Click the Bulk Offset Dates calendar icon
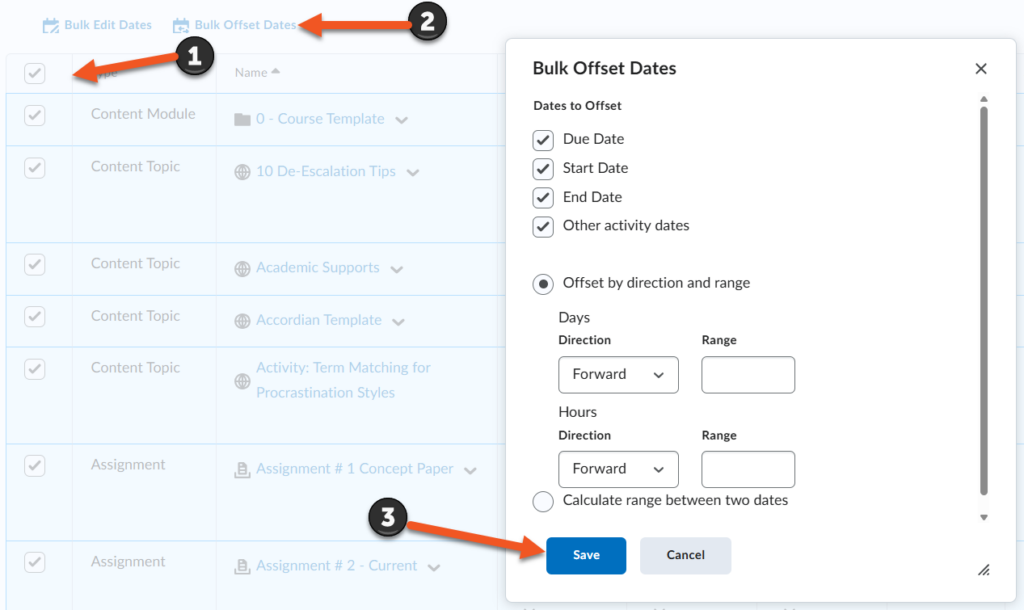Viewport: 1024px width, 610px height. click(x=181, y=25)
